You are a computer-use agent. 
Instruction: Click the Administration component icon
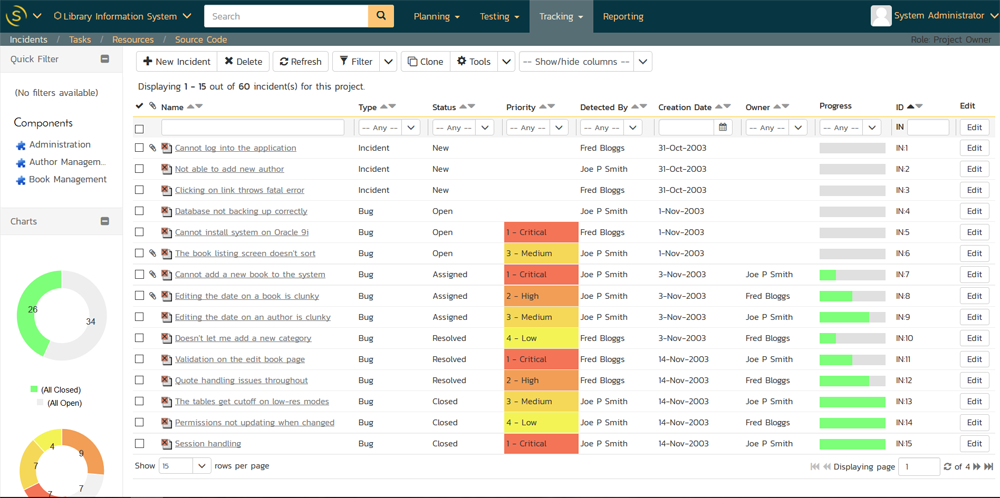pyautogui.click(x=21, y=145)
